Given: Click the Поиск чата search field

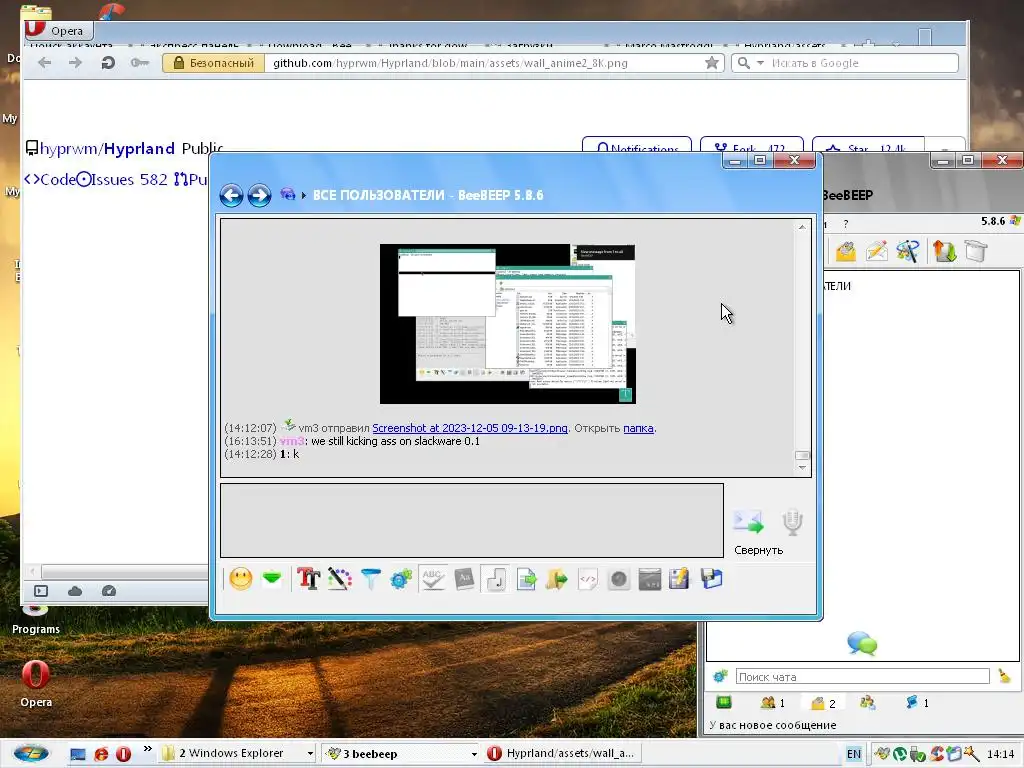Looking at the screenshot, I should 863,677.
